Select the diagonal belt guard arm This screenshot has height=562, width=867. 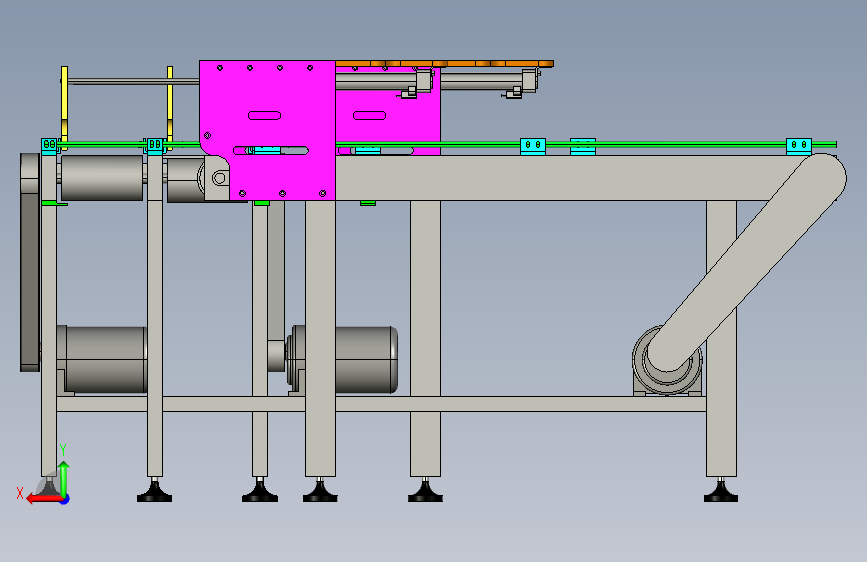(x=746, y=261)
